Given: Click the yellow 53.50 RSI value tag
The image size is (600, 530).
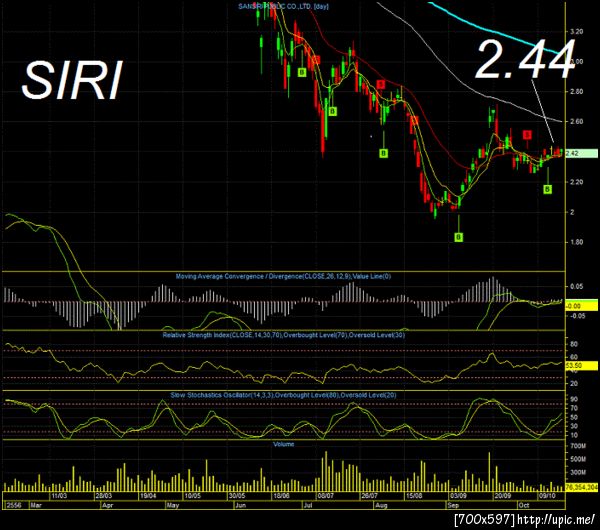Looking at the screenshot, I should (581, 366).
